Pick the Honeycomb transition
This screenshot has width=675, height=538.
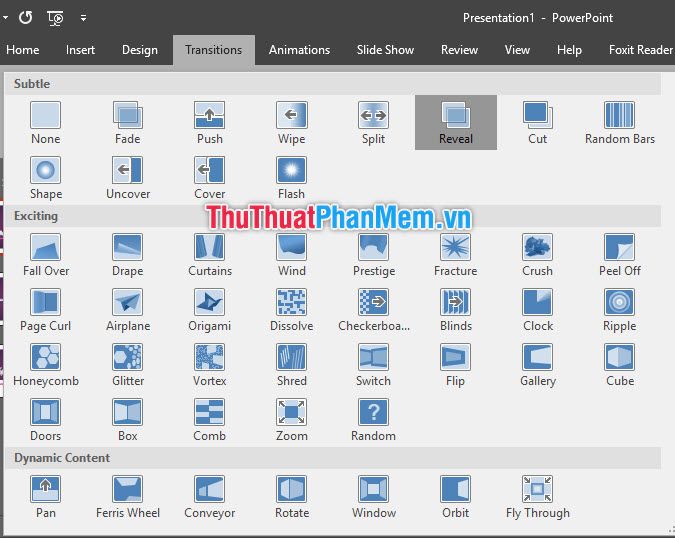click(46, 365)
